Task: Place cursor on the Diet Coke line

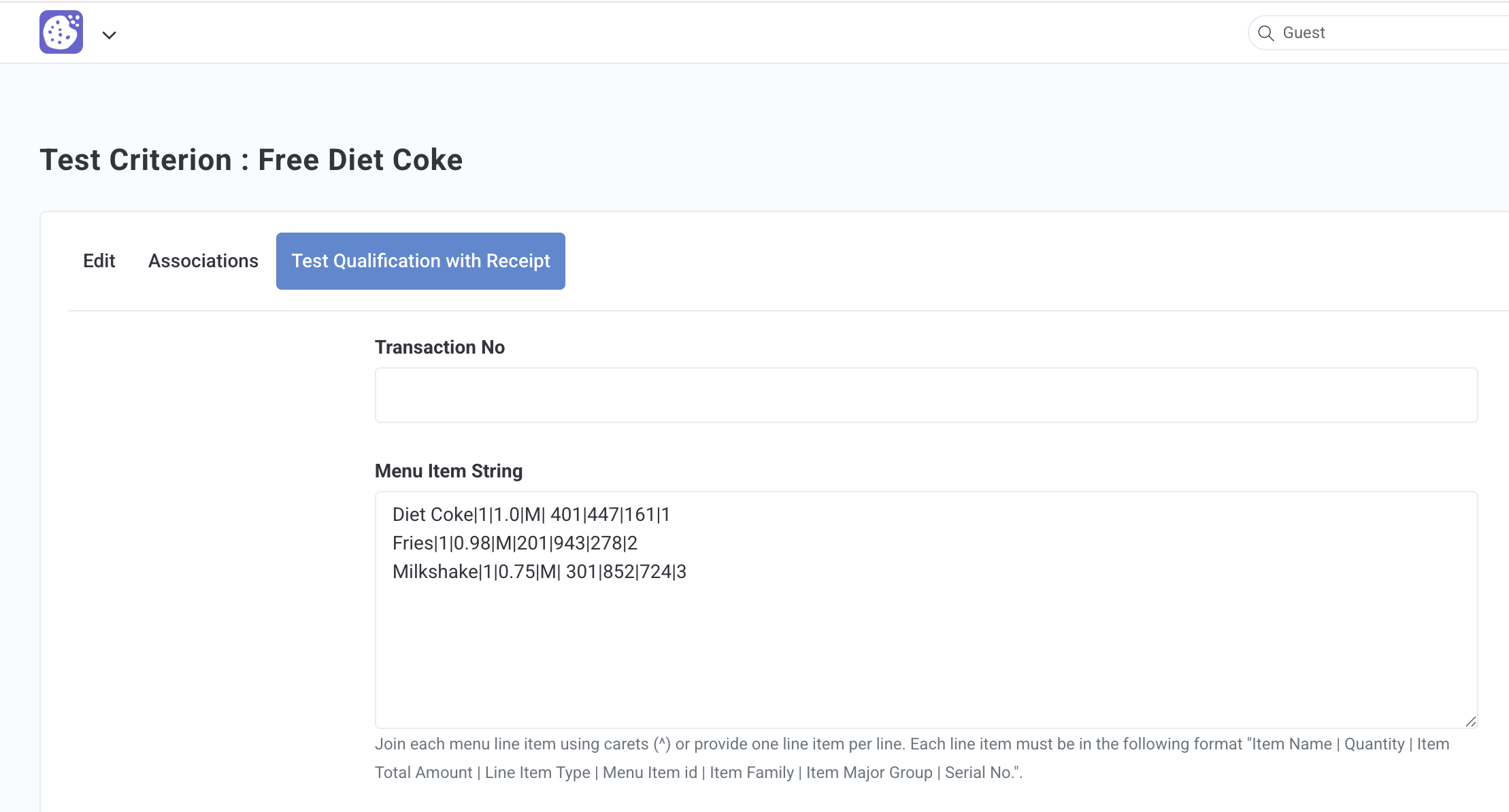Action: point(531,515)
